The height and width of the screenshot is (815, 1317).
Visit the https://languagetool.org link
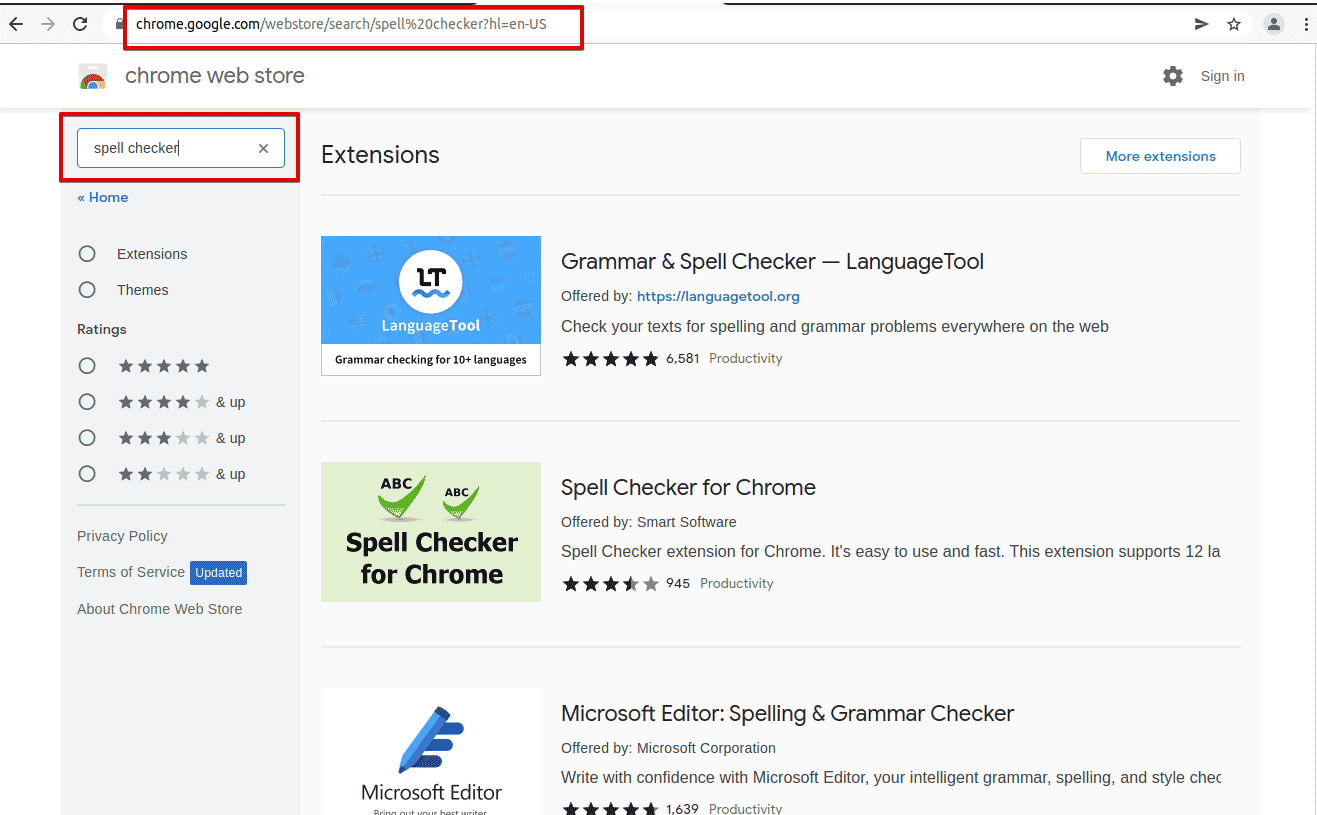[x=718, y=296]
